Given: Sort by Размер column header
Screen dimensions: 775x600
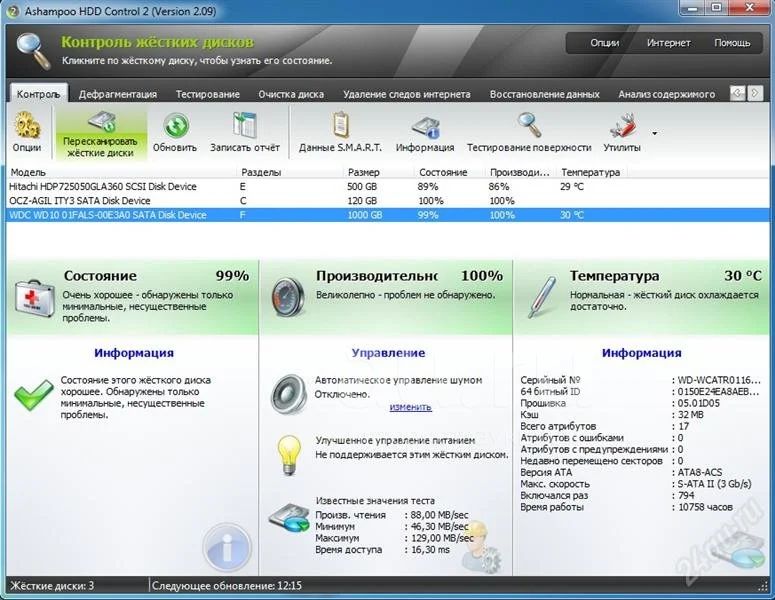Looking at the screenshot, I should 363,172.
